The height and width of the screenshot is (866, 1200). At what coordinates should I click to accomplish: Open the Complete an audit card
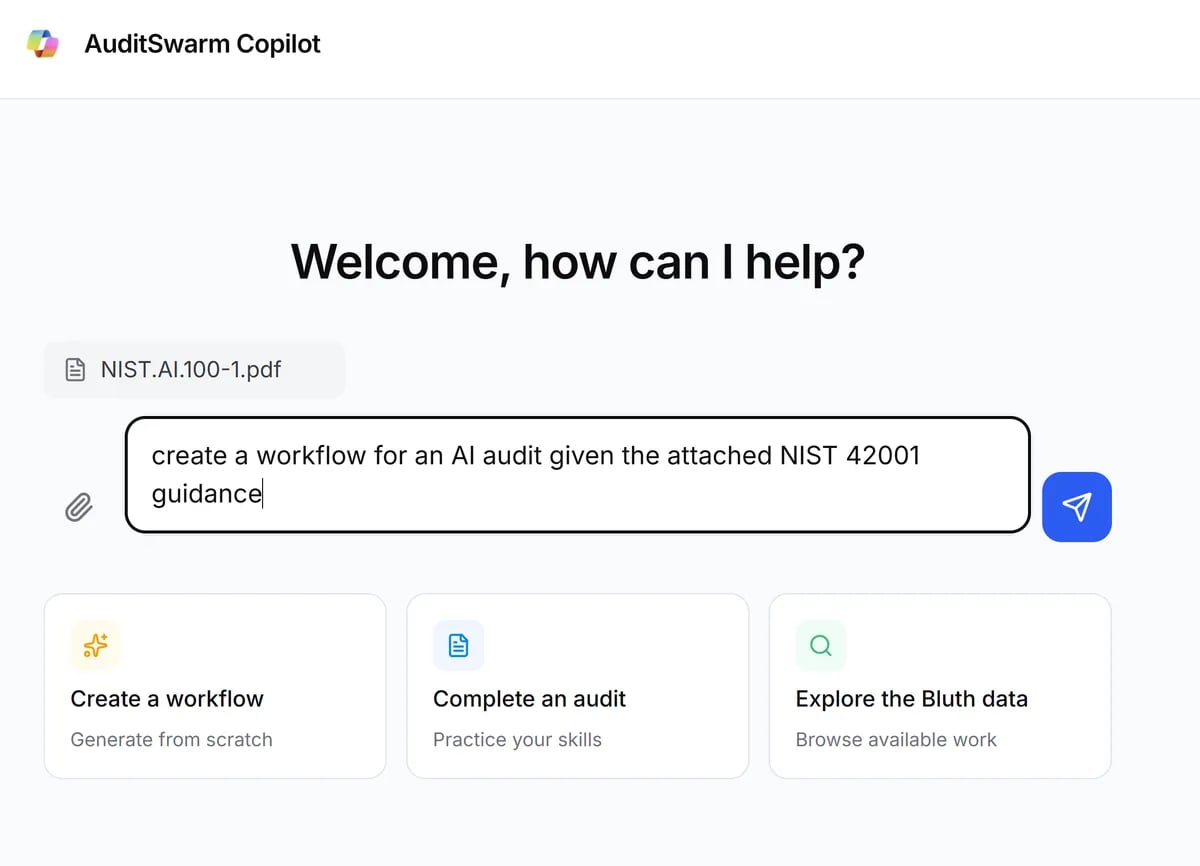point(577,686)
